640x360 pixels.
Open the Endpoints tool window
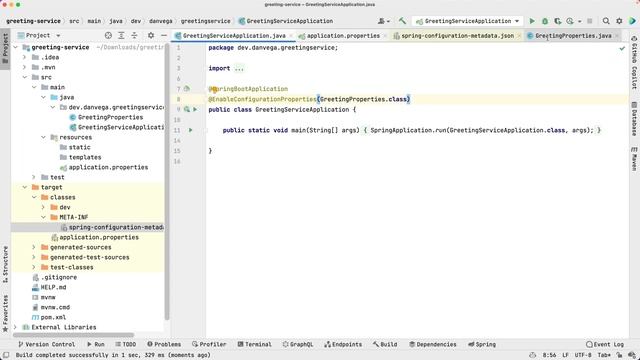[x=343, y=344]
